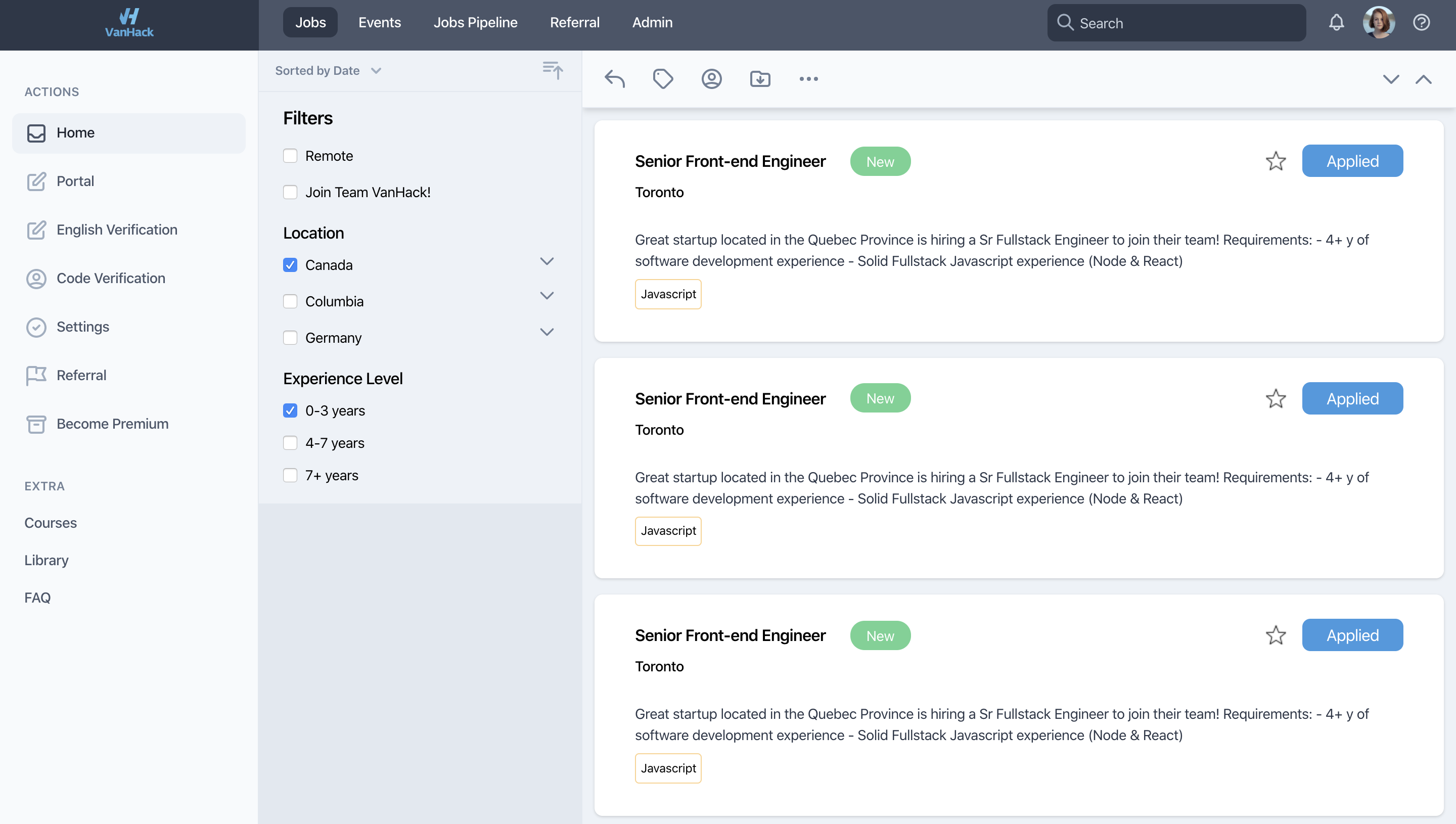The height and width of the screenshot is (824, 1456).
Task: Enable the Remote filter checkbox
Action: pos(290,156)
